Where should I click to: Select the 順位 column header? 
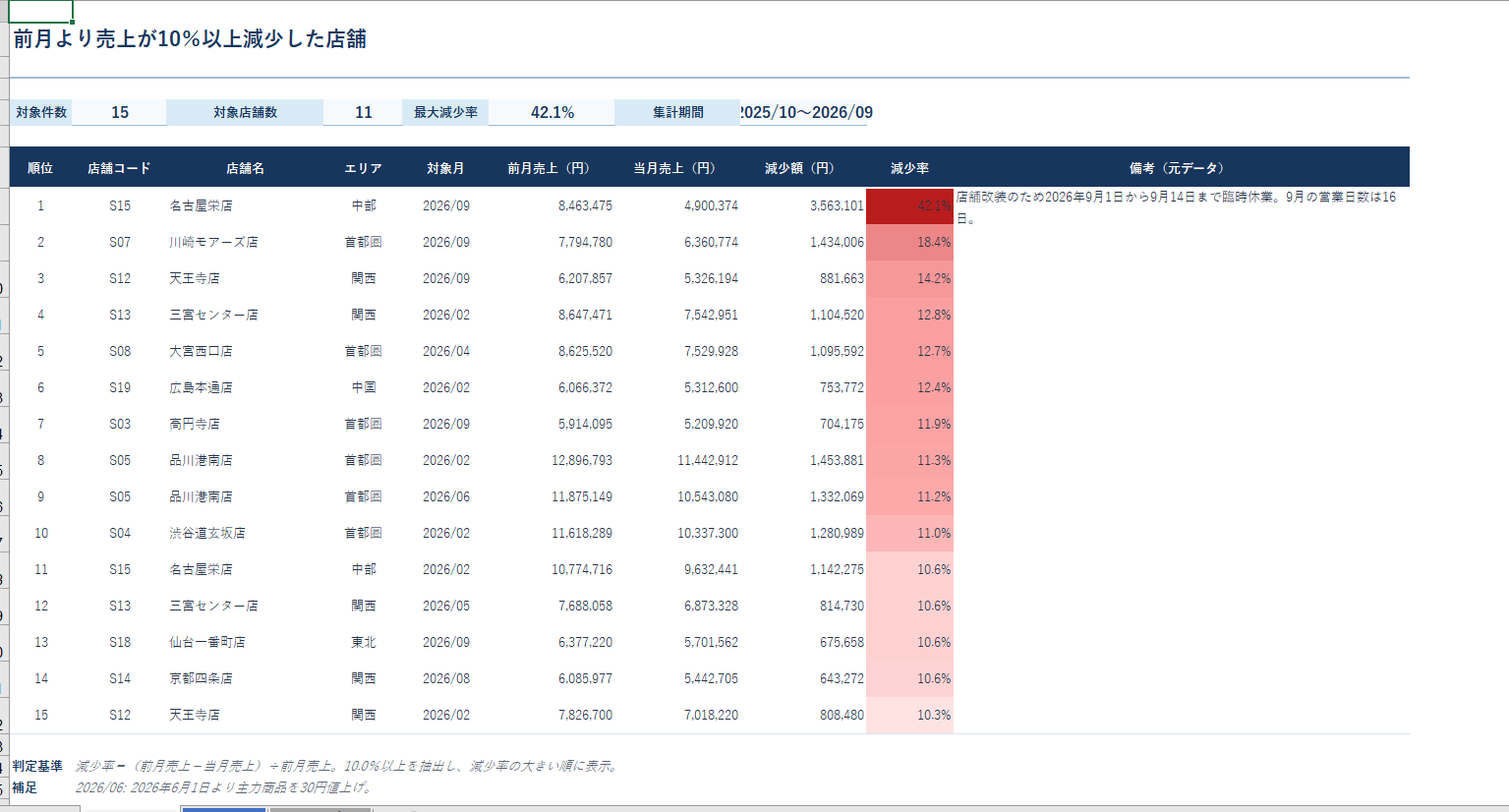point(40,168)
